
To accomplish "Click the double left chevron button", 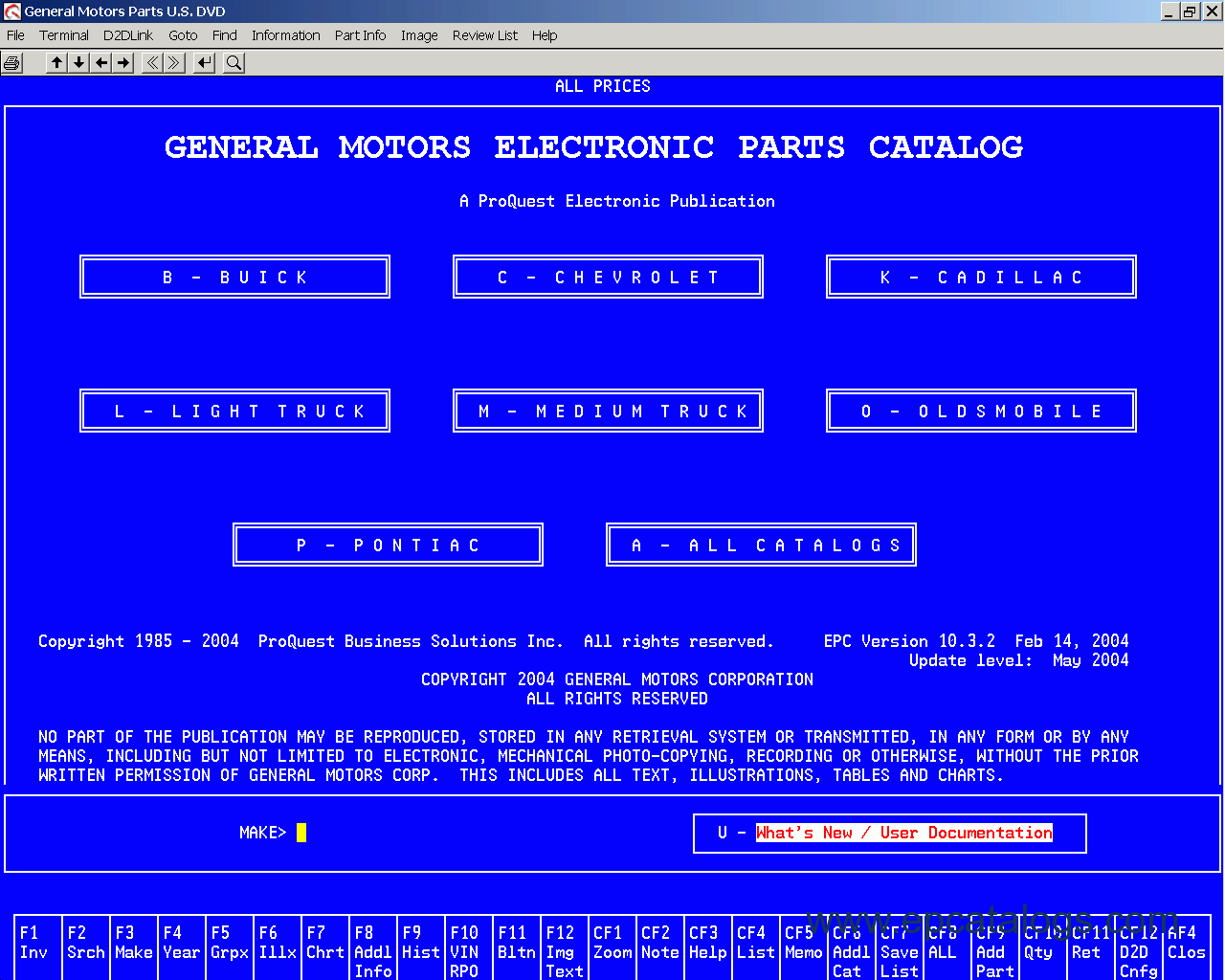I will (152, 63).
